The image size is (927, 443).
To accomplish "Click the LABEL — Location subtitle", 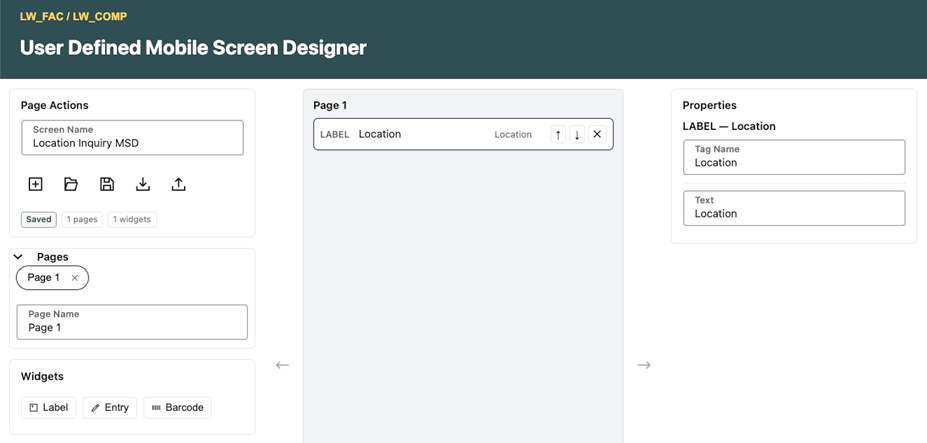I will pyautogui.click(x=729, y=126).
